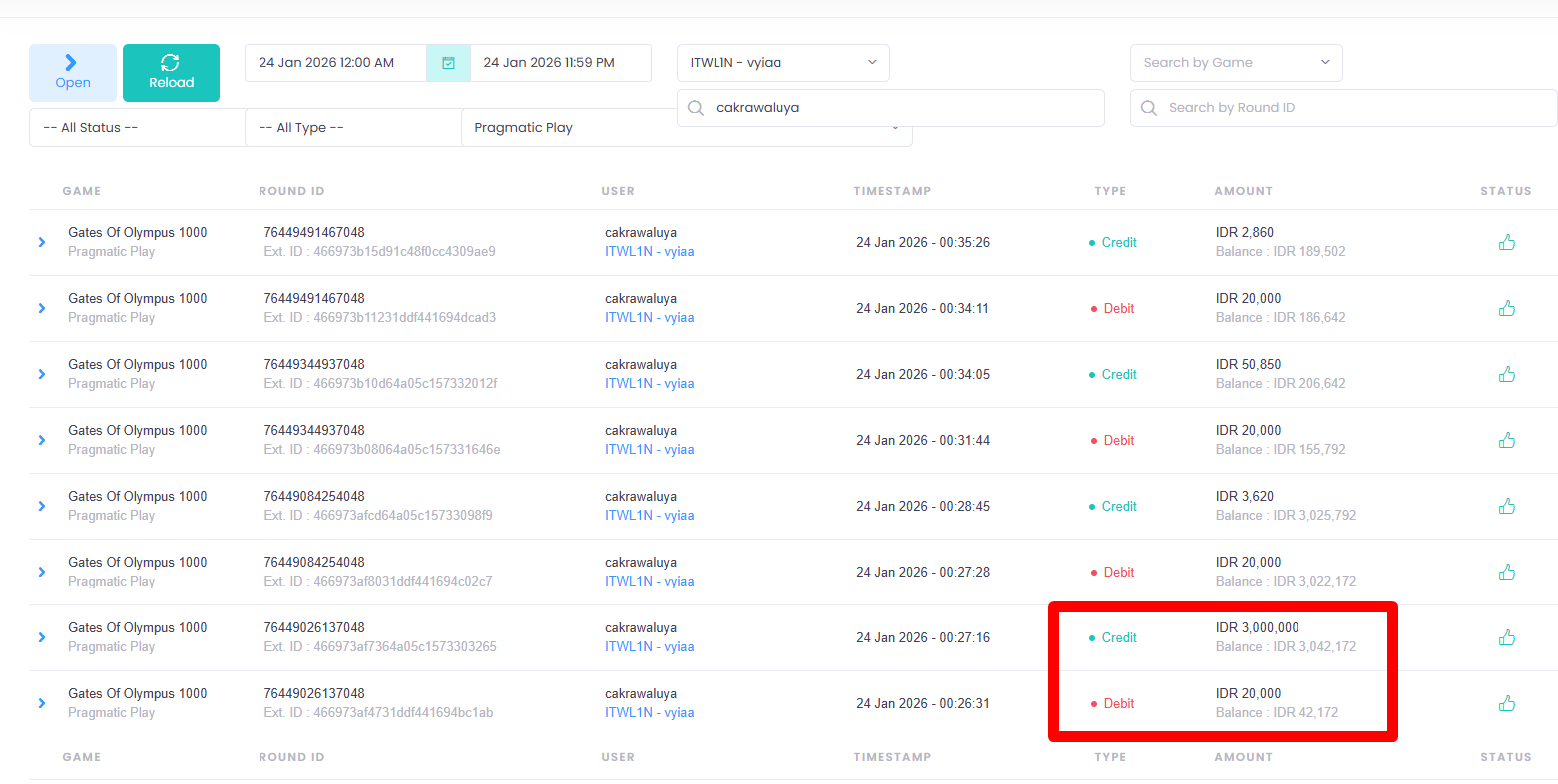Viewport: 1558px width, 784px height.
Task: Click Ext. ID 466973b15d91c48f0cc4309ae9
Action: click(x=380, y=252)
